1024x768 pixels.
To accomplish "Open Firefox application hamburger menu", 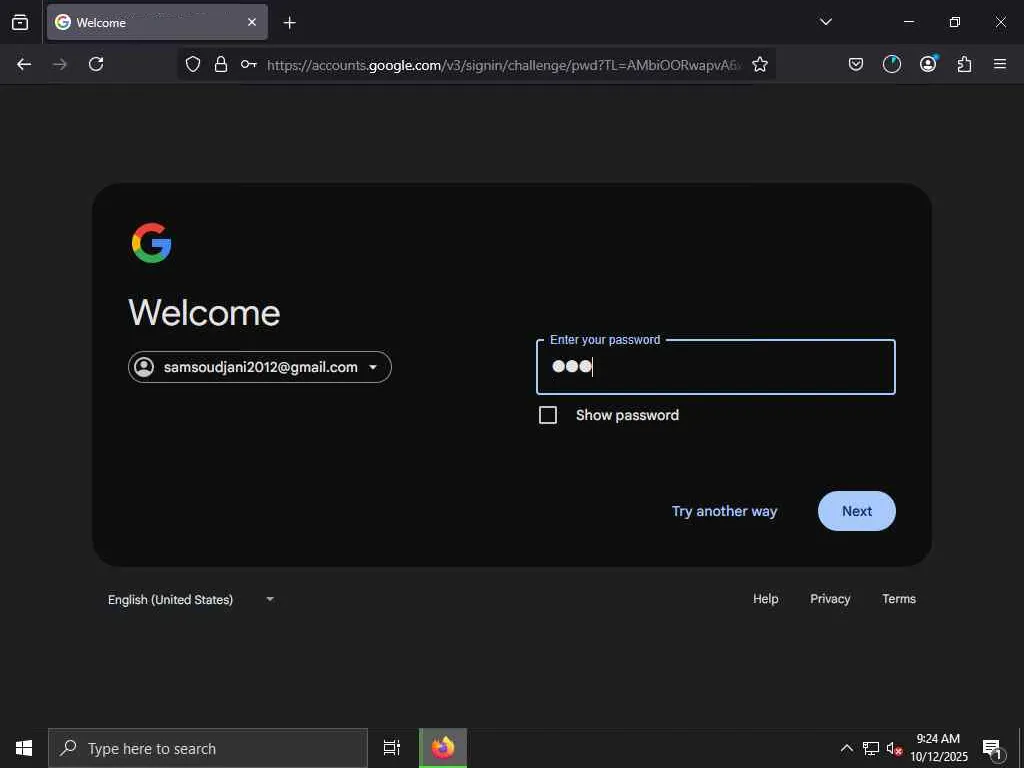I will pyautogui.click(x=1000, y=64).
